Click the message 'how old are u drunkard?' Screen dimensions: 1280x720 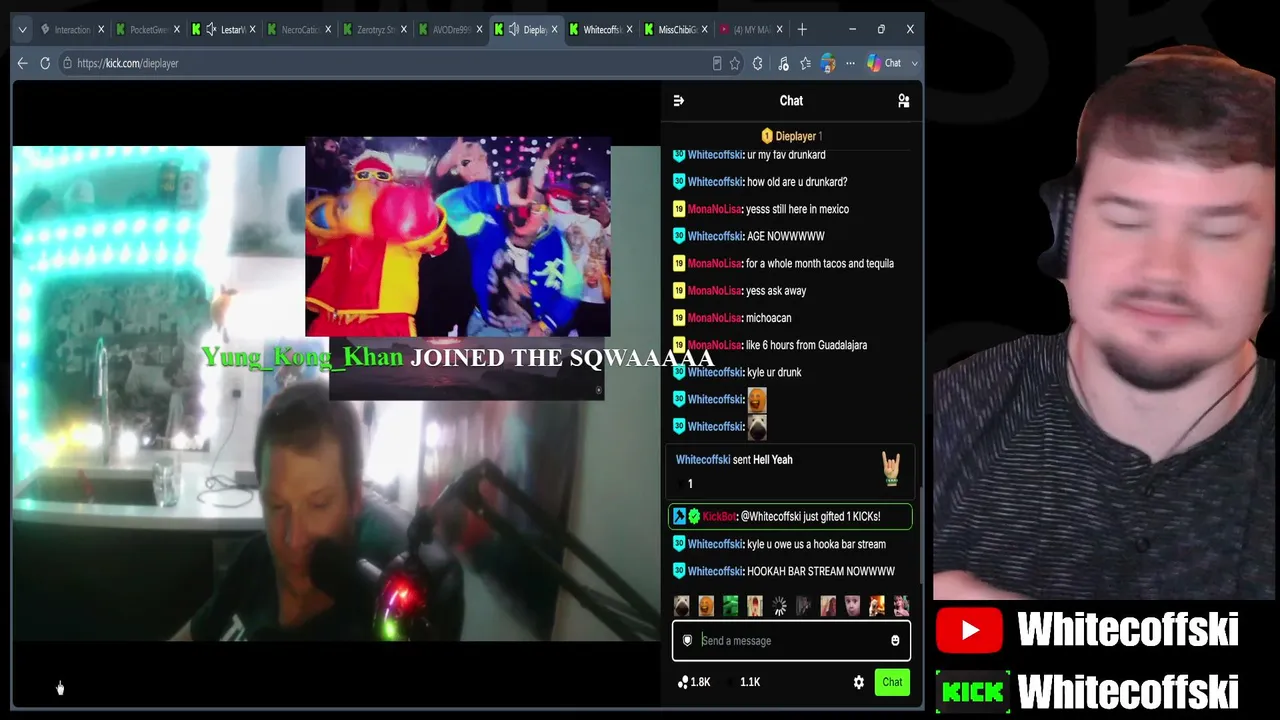click(797, 182)
